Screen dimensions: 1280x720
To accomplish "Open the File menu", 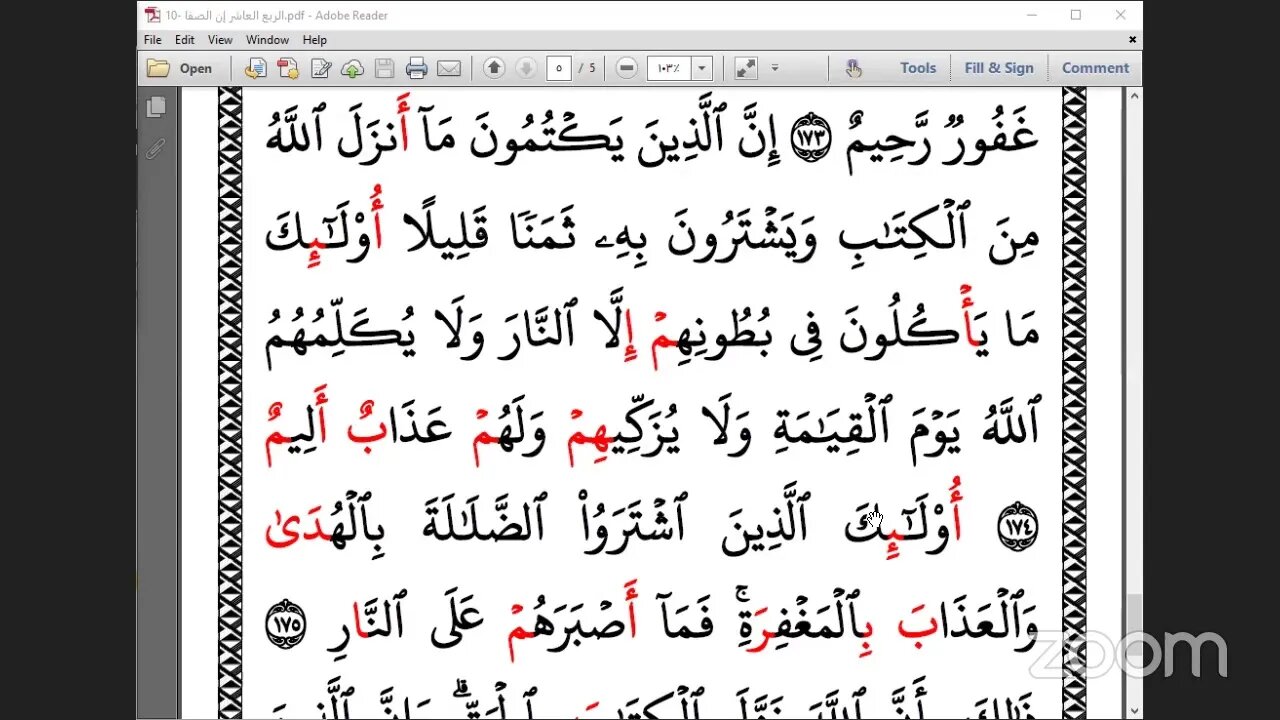I will click(153, 40).
